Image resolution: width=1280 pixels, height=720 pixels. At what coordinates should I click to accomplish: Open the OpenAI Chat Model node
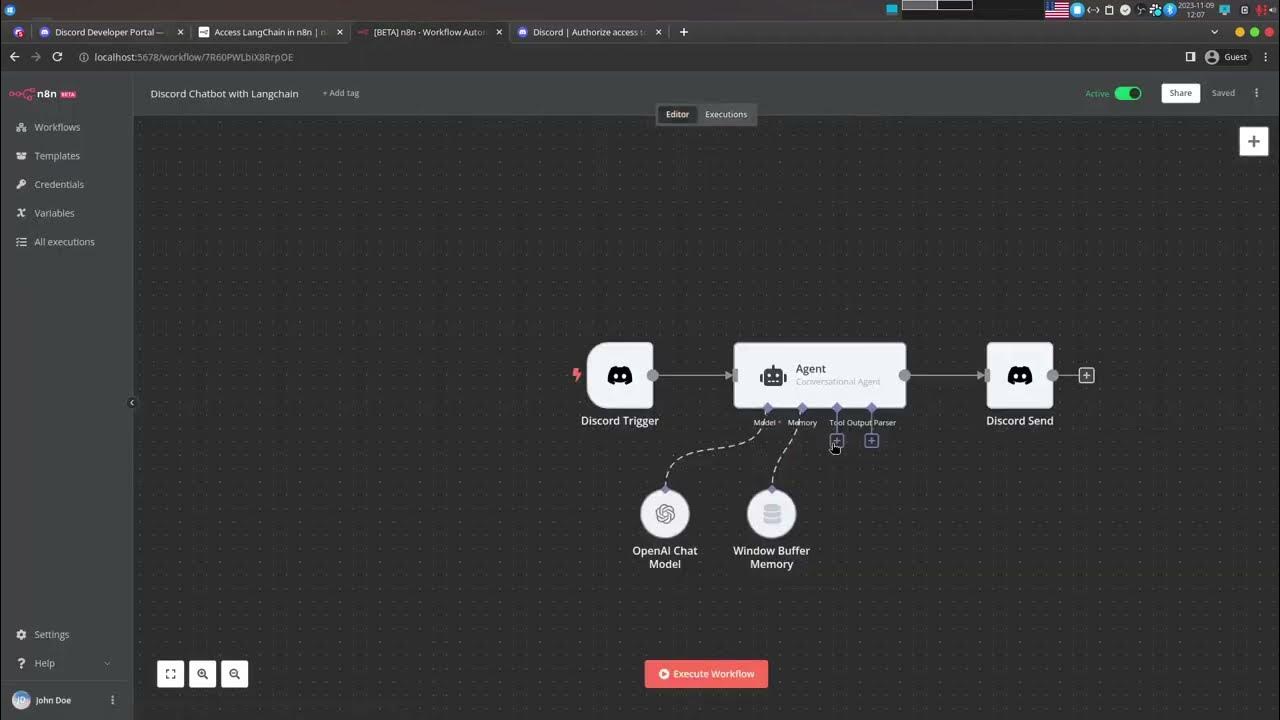(665, 514)
